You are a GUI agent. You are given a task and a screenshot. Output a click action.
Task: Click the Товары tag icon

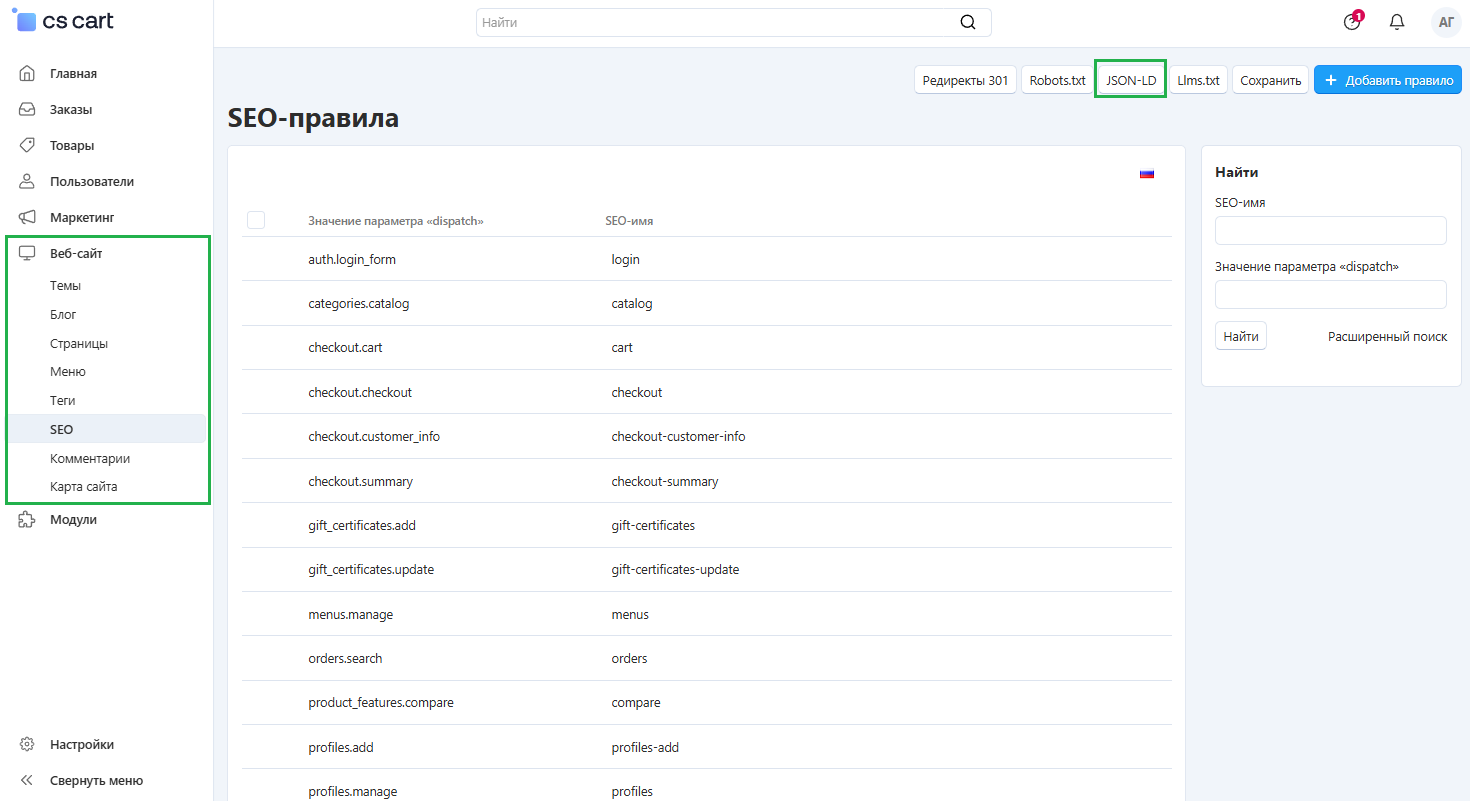tap(28, 145)
